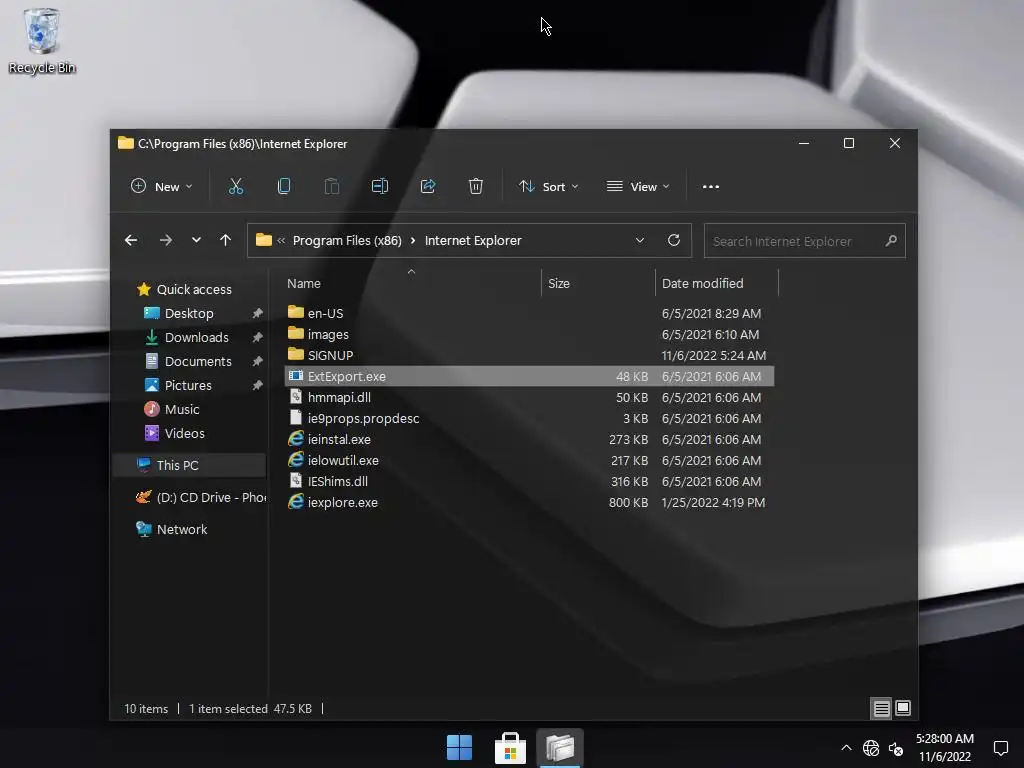The height and width of the screenshot is (768, 1024).
Task: Select the images folder row
Action: coord(529,334)
